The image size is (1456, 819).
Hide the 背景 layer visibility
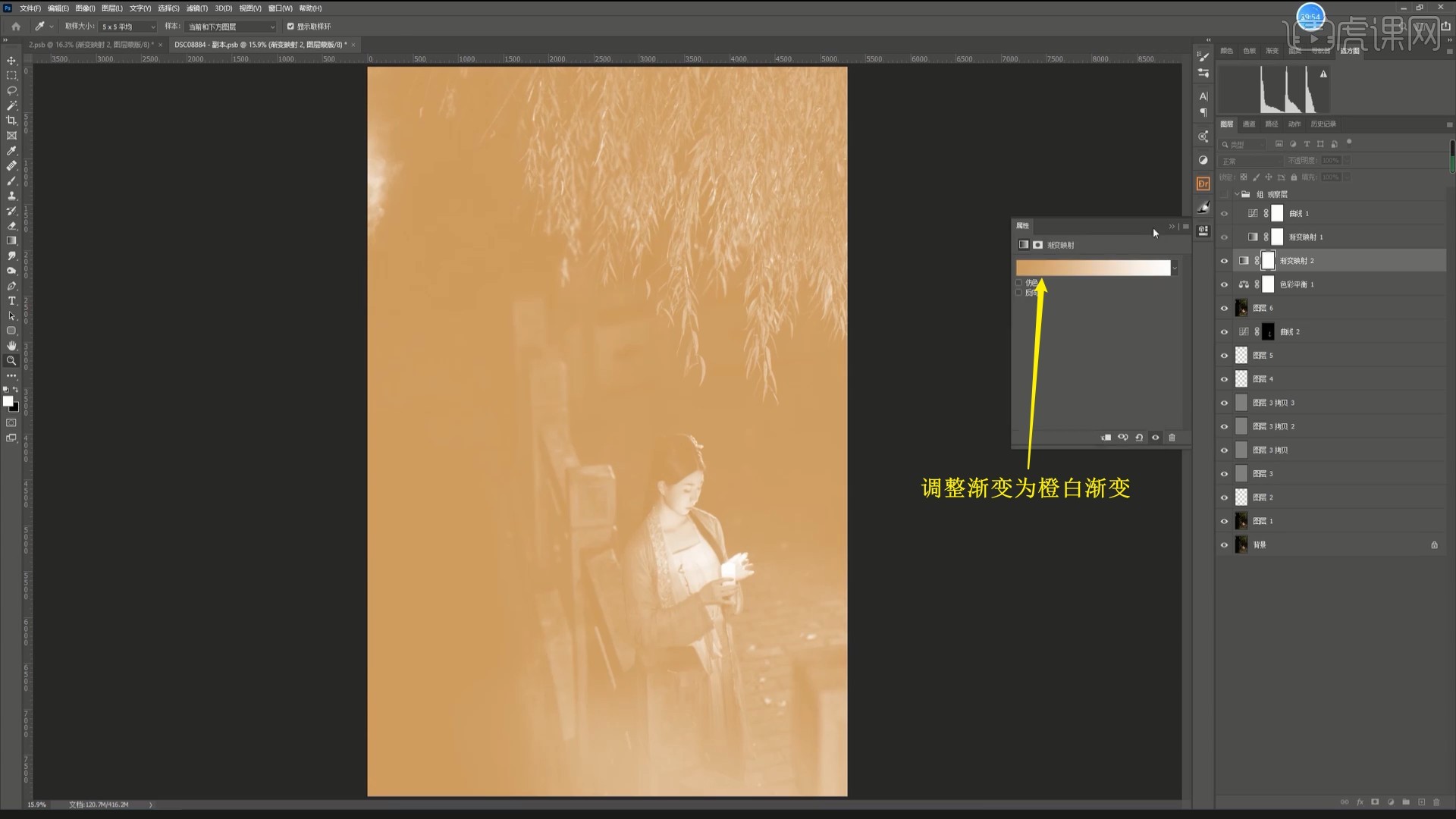[1224, 545]
